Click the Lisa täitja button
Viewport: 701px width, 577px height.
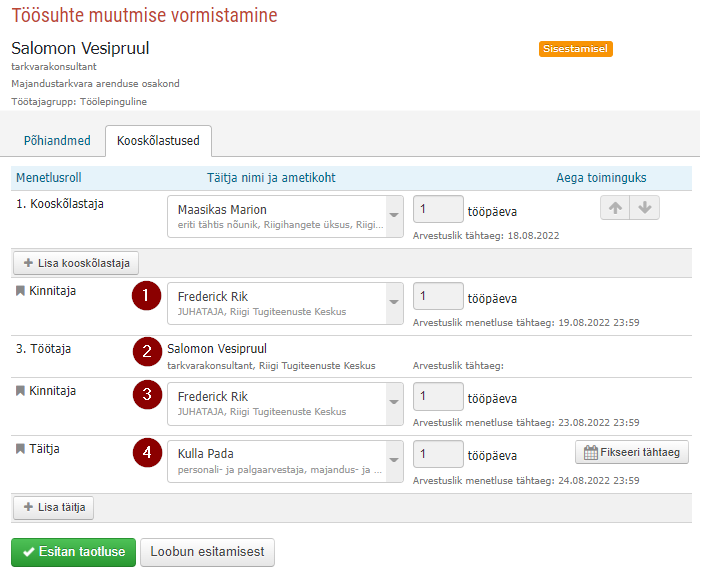[x=54, y=507]
